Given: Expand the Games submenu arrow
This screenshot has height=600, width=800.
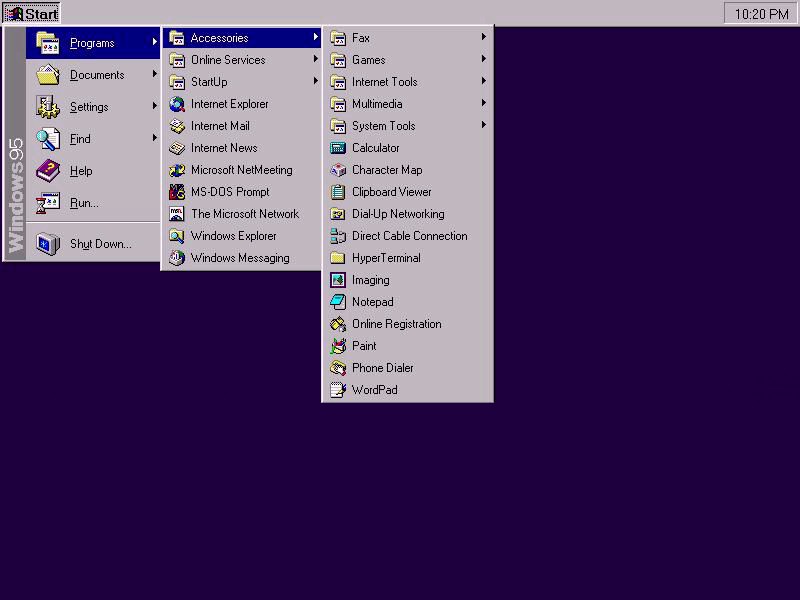Looking at the screenshot, I should click(484, 60).
